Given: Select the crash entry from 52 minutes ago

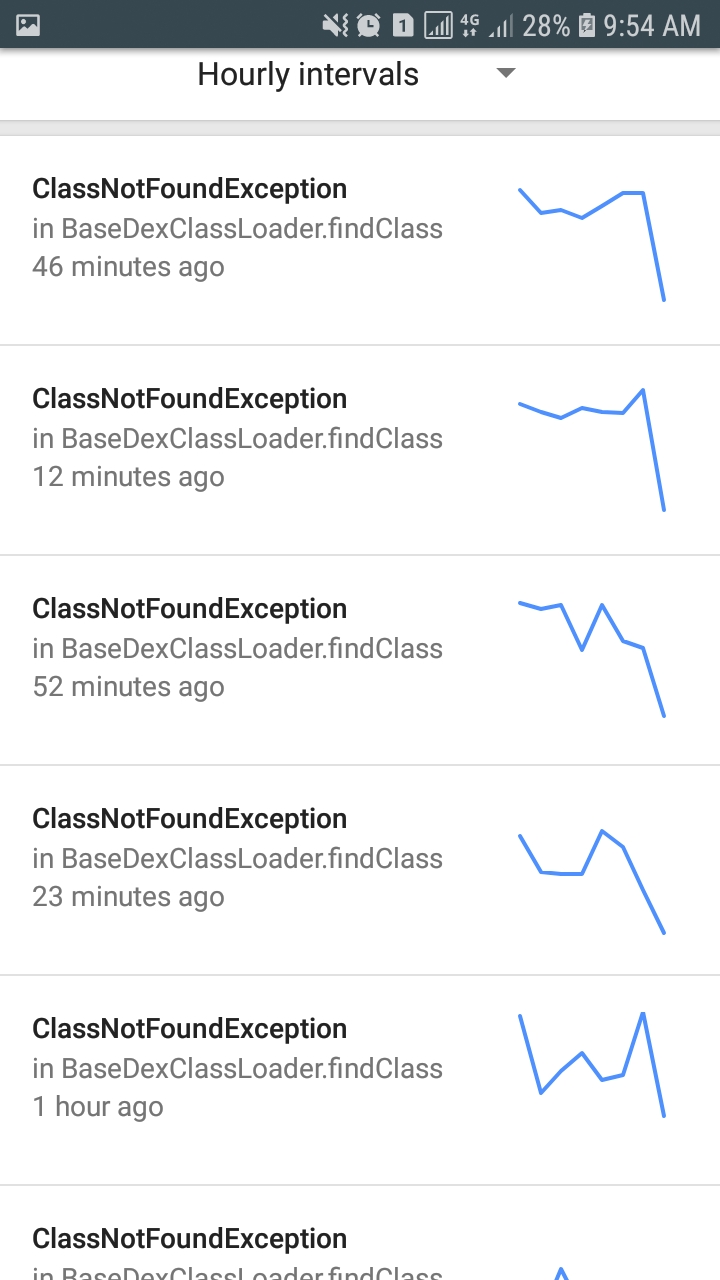Looking at the screenshot, I should 237,649.
